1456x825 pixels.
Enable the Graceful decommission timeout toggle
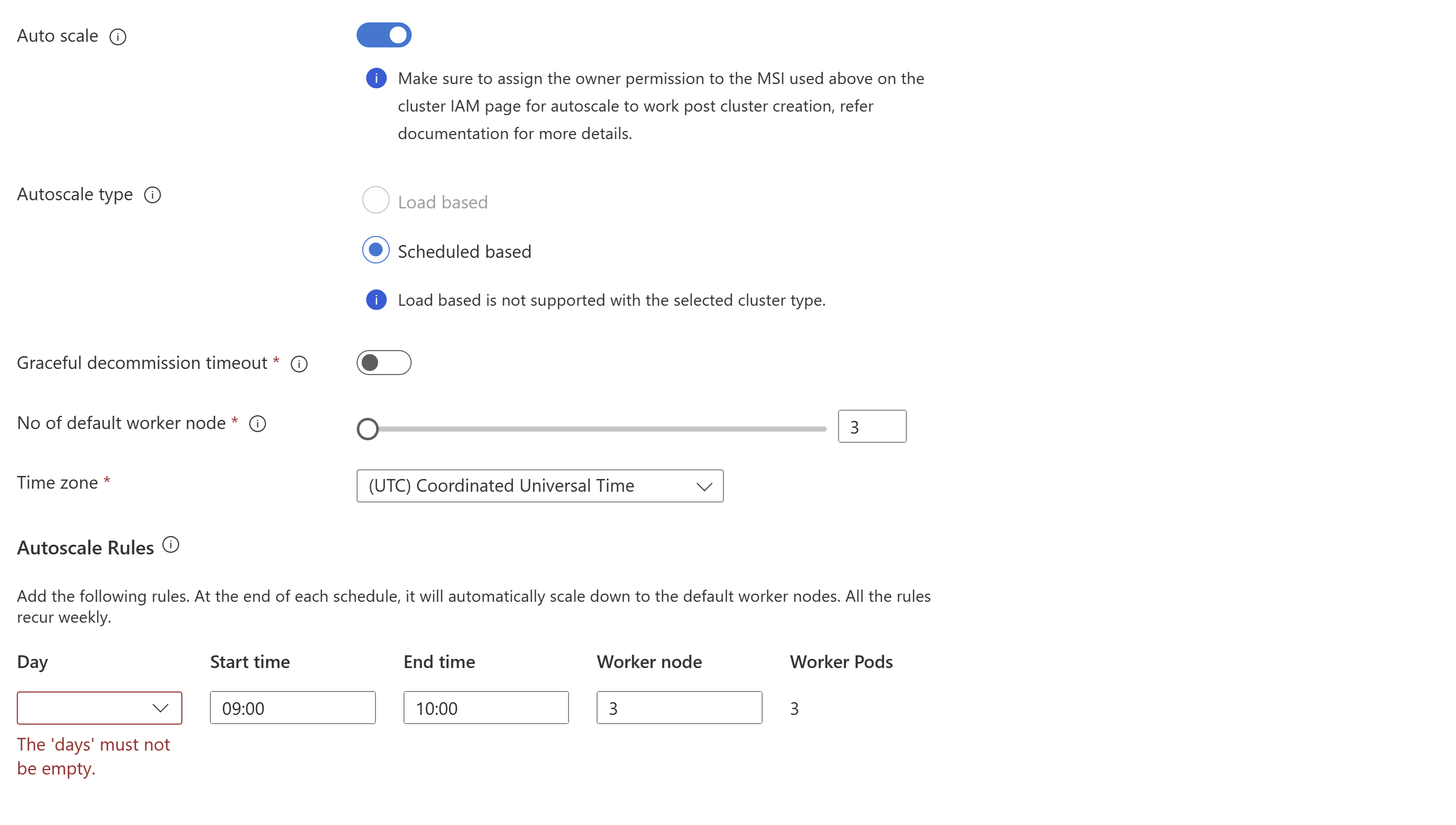[x=385, y=363]
